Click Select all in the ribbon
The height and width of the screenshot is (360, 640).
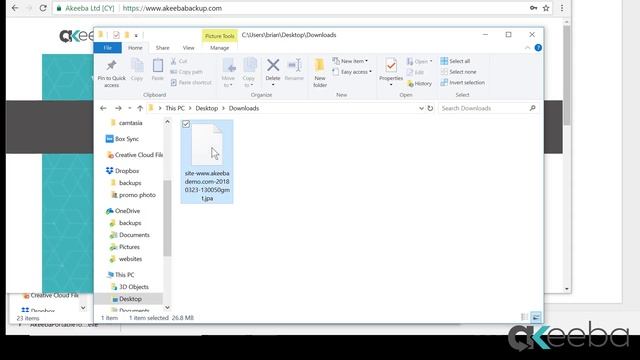[455, 61]
